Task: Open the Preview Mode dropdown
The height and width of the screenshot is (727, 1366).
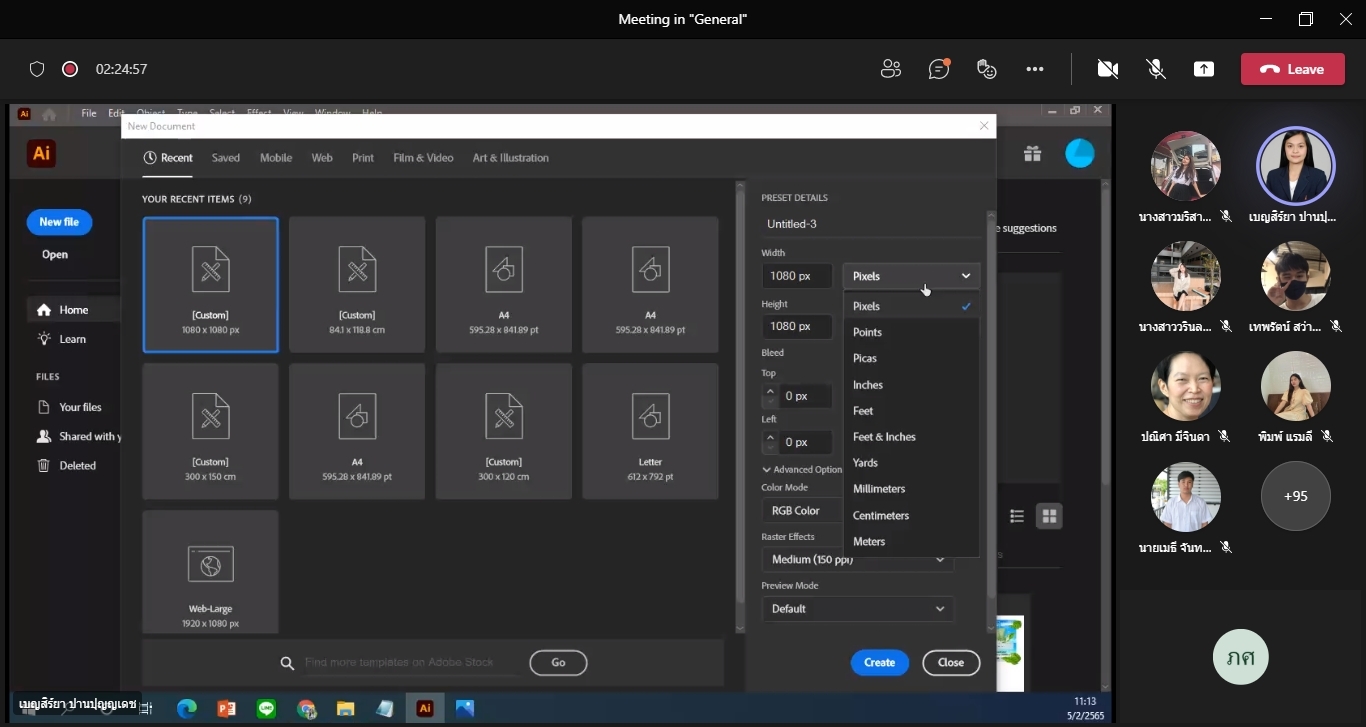Action: coord(858,608)
